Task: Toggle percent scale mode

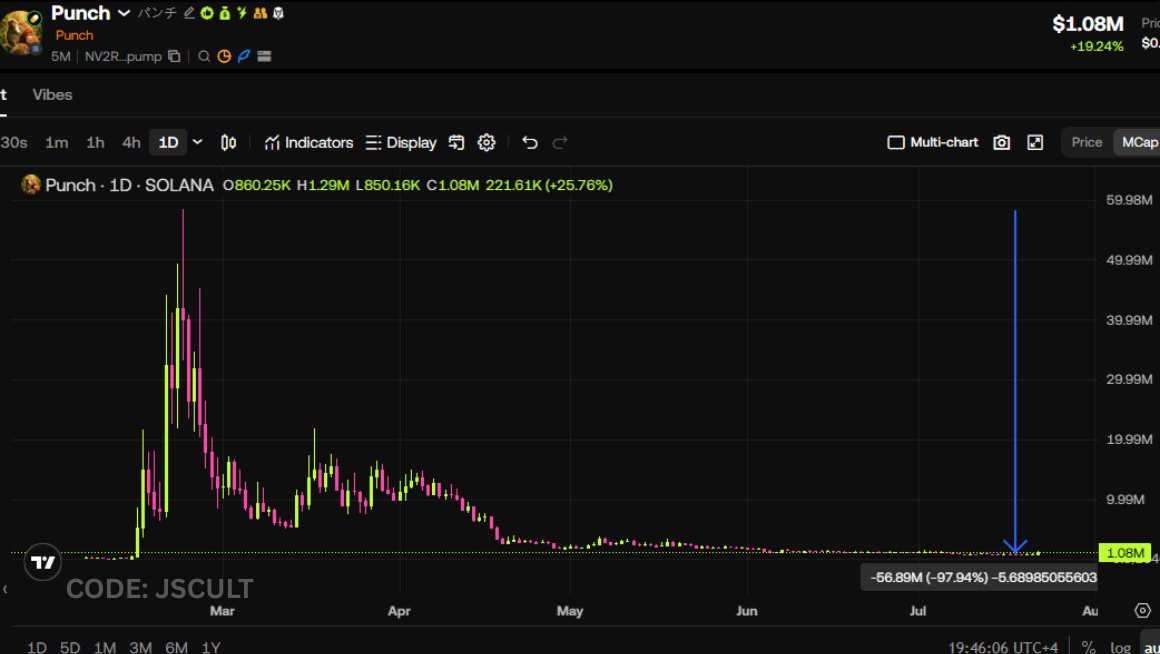Action: (1088, 647)
